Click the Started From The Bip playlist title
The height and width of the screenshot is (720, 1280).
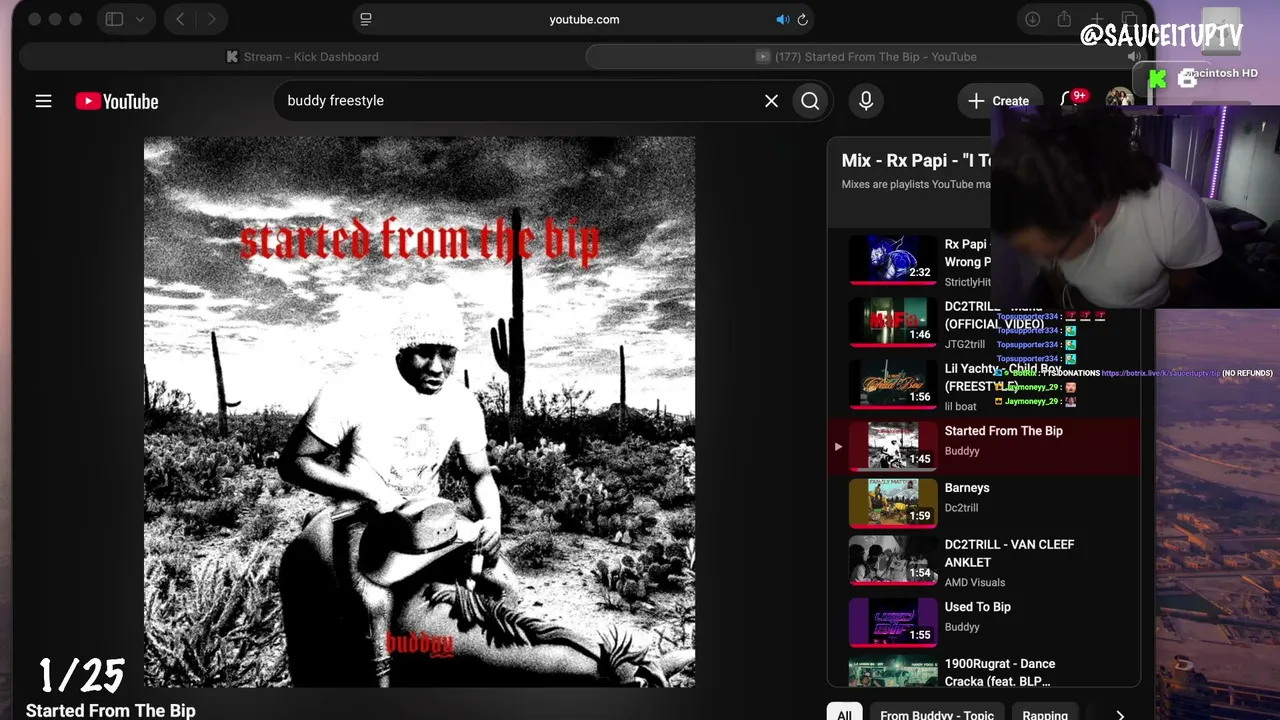tap(1004, 431)
